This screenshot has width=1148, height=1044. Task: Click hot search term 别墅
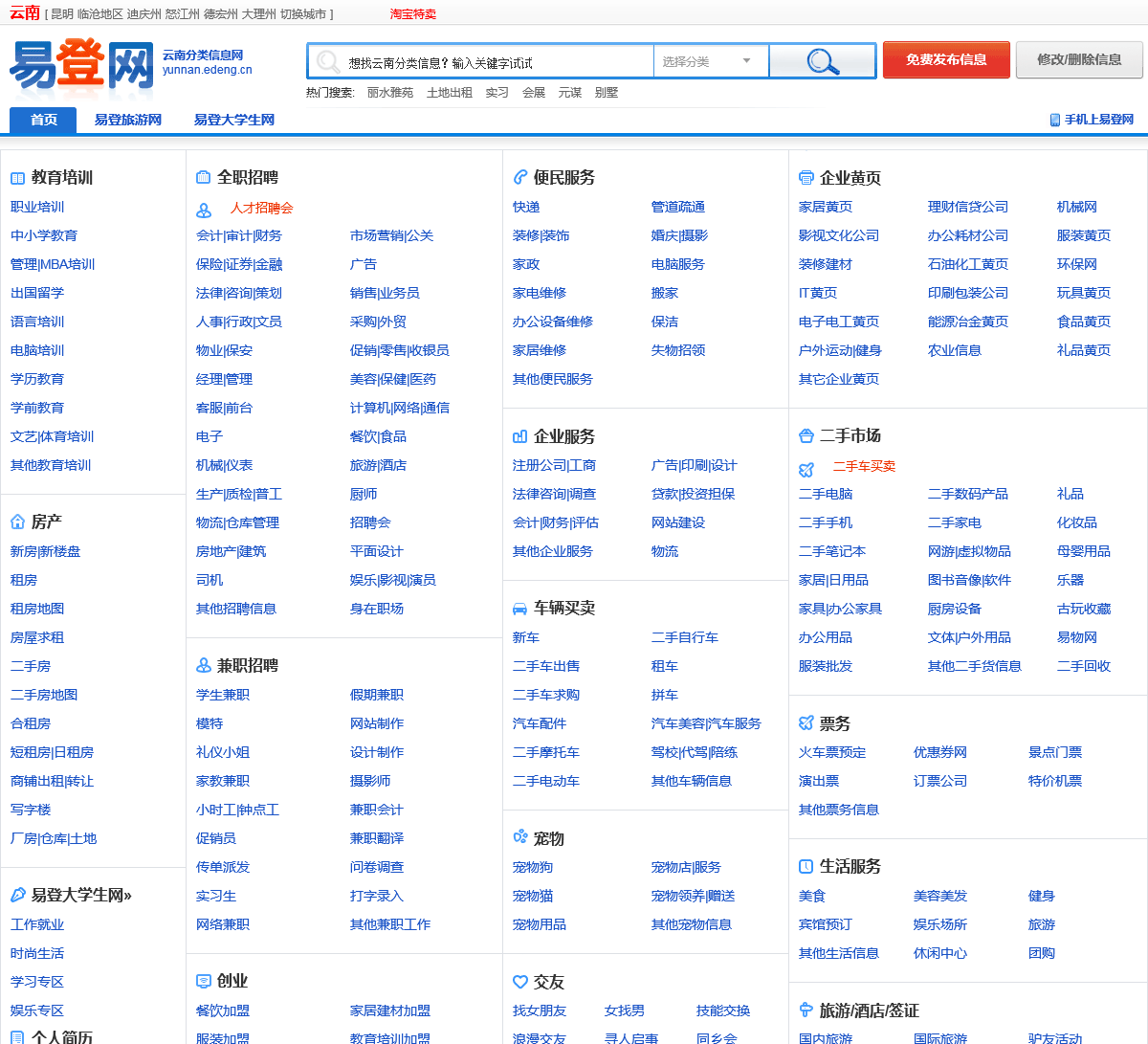click(x=607, y=93)
